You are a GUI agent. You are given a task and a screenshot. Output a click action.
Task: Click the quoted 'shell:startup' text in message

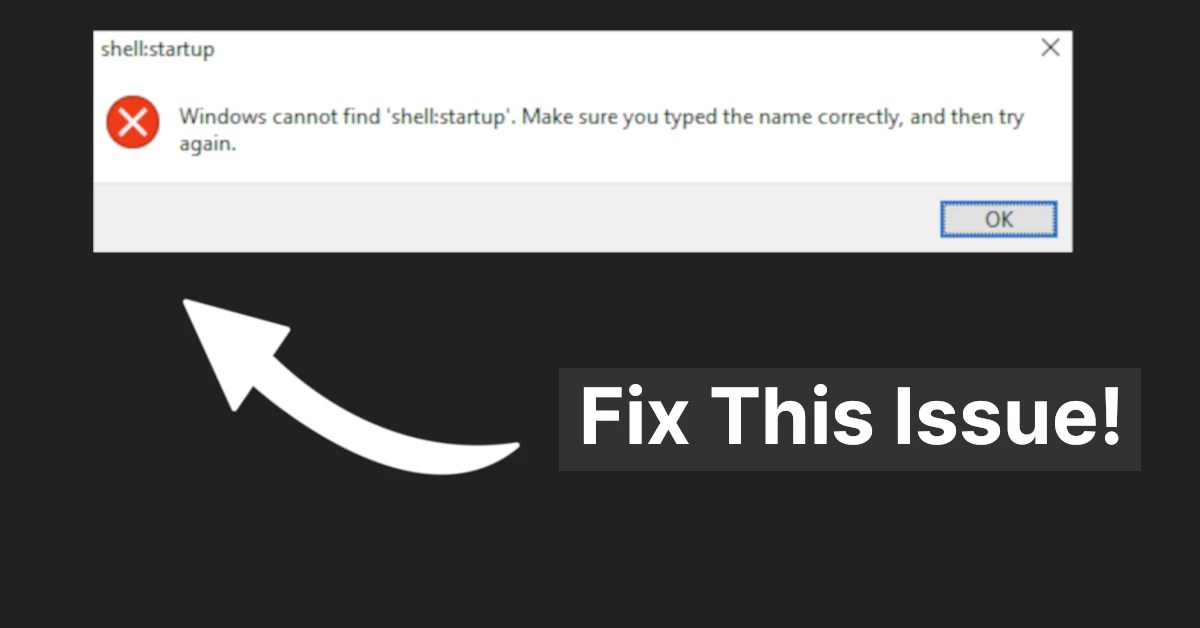coord(450,117)
